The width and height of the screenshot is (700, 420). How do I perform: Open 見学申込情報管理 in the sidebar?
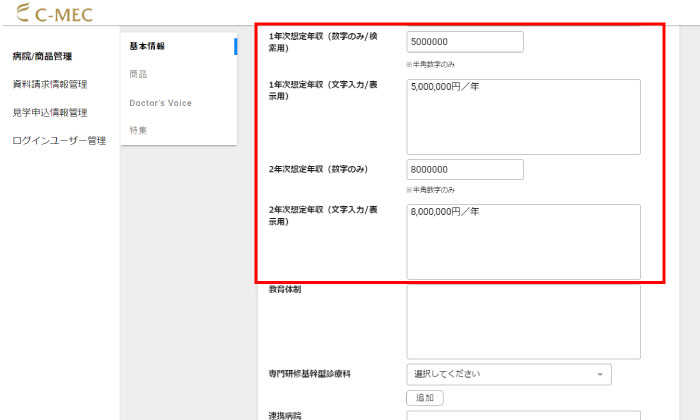[50, 112]
